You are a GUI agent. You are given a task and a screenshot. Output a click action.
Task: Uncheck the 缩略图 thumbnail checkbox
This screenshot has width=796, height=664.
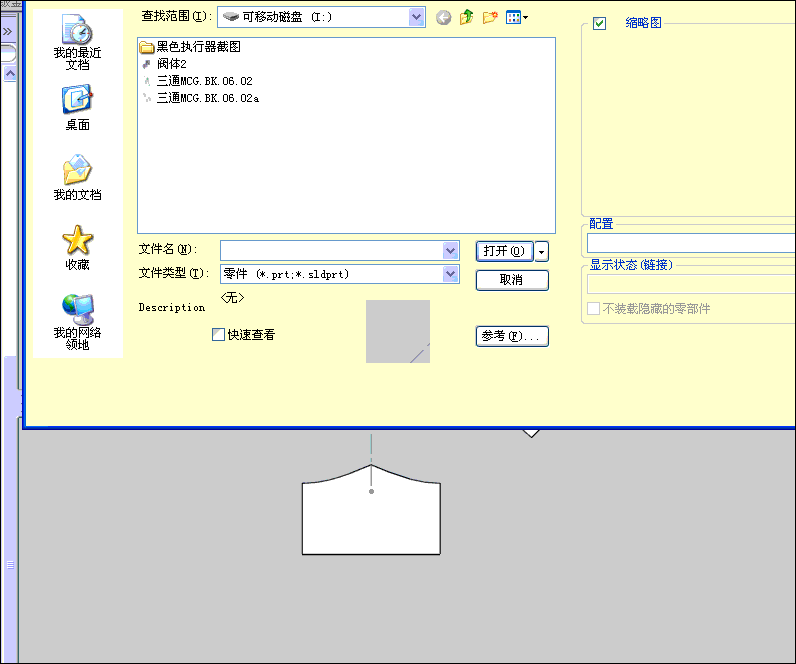tap(599, 23)
